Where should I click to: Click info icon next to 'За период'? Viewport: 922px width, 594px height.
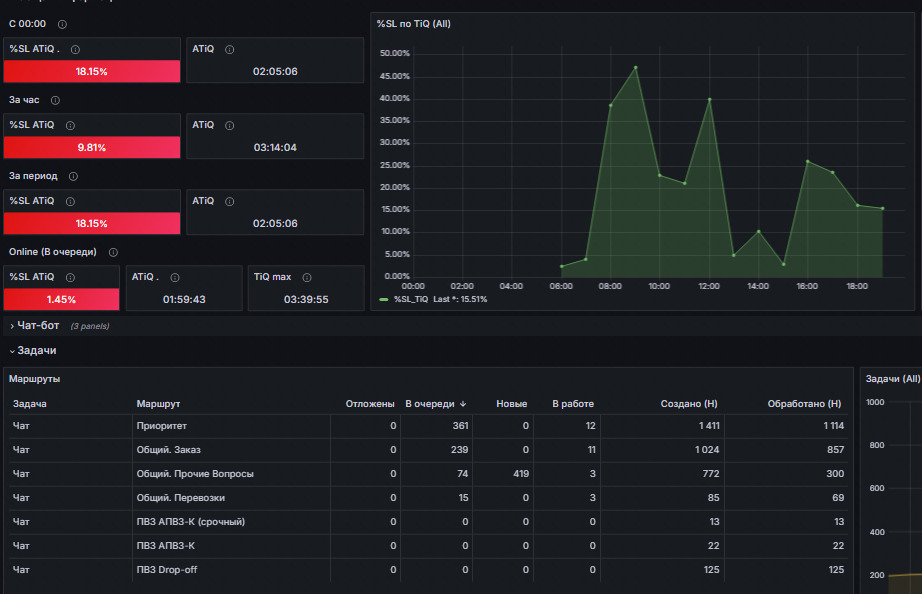point(73,176)
